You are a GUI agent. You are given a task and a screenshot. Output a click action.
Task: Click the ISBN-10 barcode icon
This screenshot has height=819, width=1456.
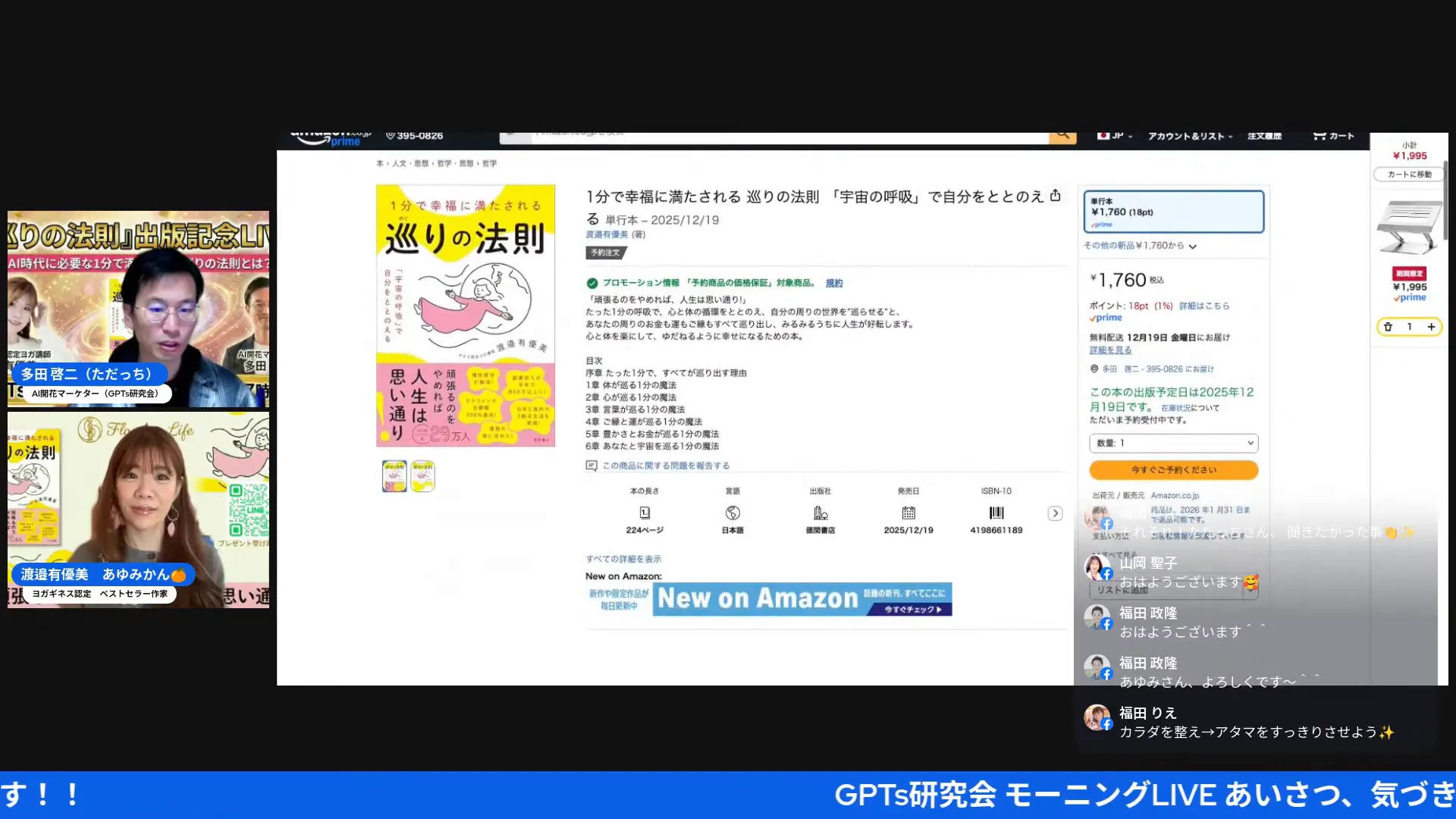pyautogui.click(x=995, y=513)
